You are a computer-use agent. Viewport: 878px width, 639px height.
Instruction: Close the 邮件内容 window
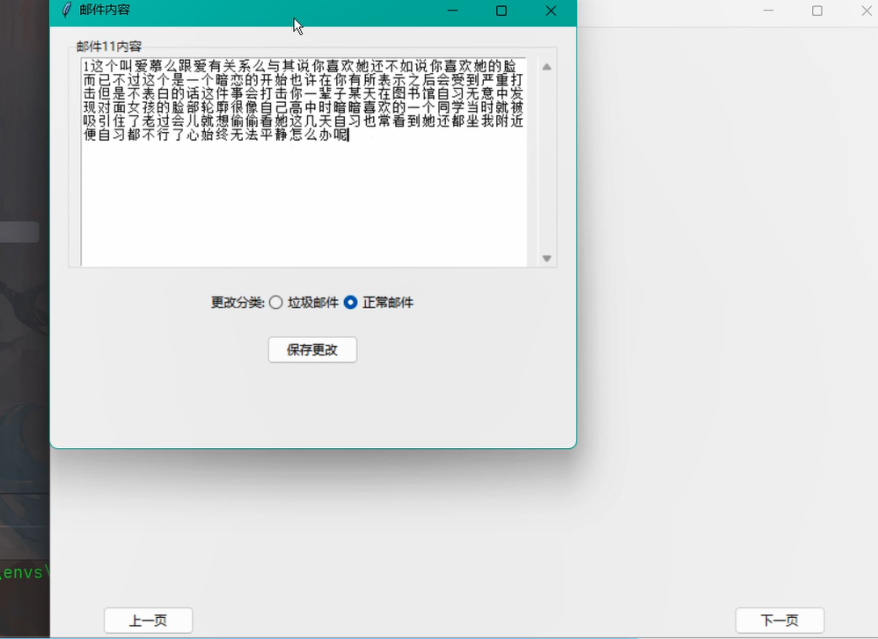pyautogui.click(x=551, y=11)
